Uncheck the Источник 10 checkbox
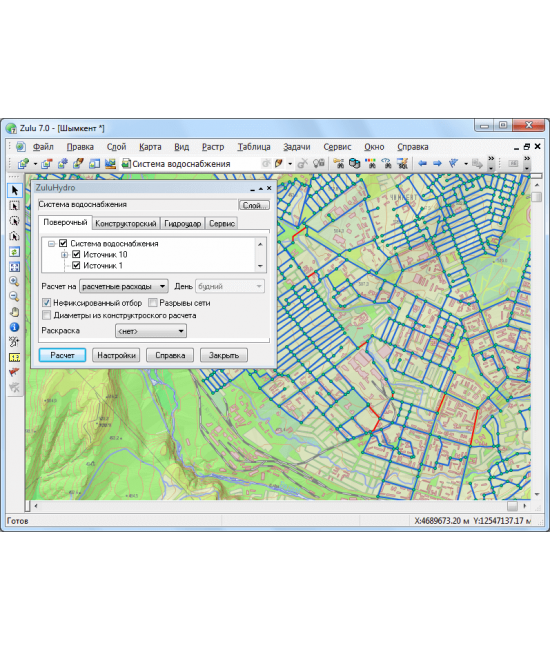Viewport: 550px width, 651px height. [76, 254]
